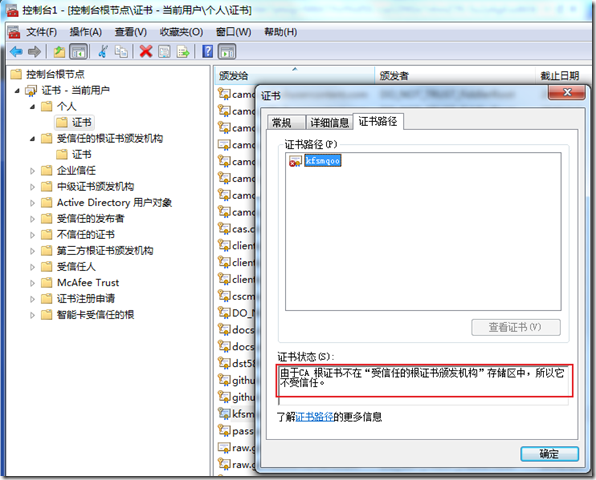Click the 查看证书(V) button
This screenshot has height=480, width=596.
(x=516, y=327)
